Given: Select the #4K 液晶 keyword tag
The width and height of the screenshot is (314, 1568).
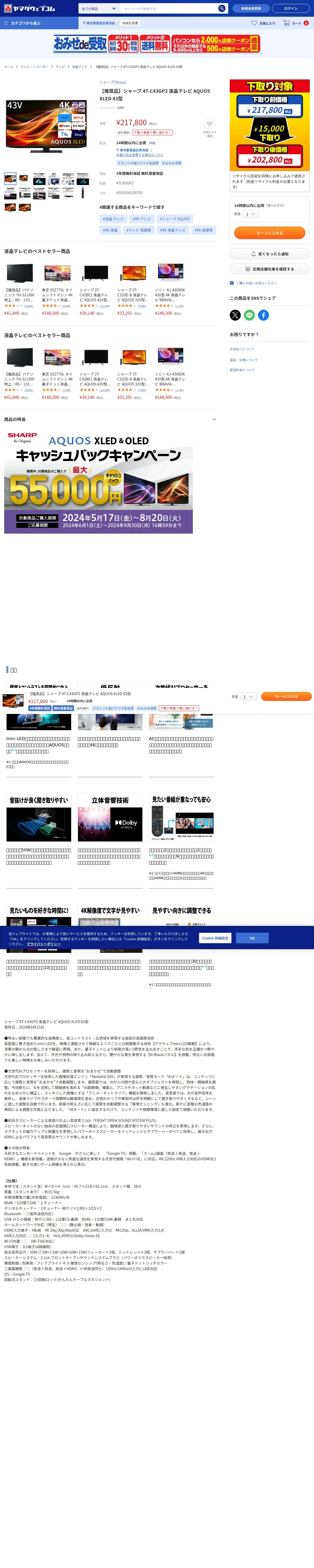Looking at the screenshot, I should 110,230.
